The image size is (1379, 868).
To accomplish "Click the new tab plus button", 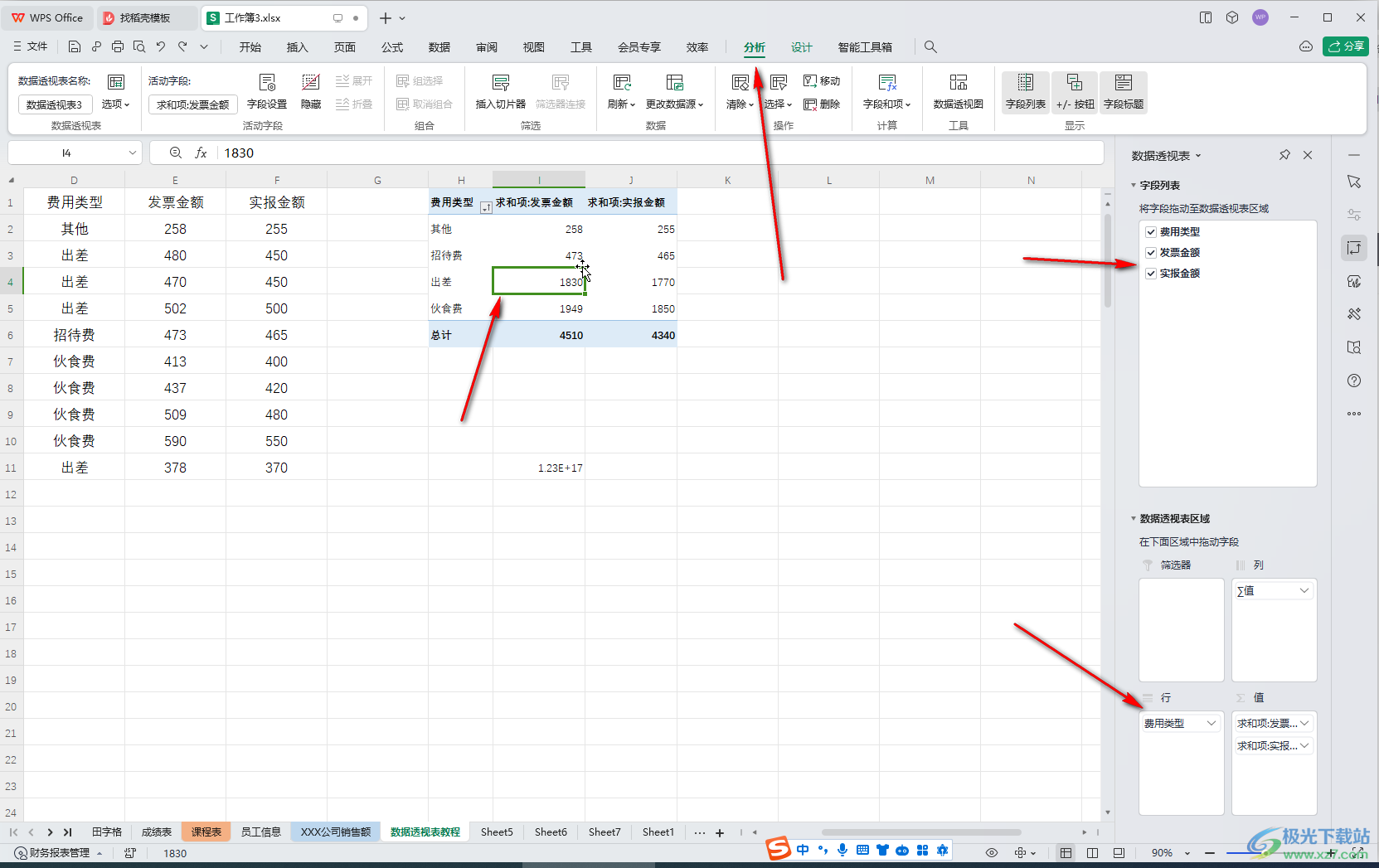I will [385, 17].
